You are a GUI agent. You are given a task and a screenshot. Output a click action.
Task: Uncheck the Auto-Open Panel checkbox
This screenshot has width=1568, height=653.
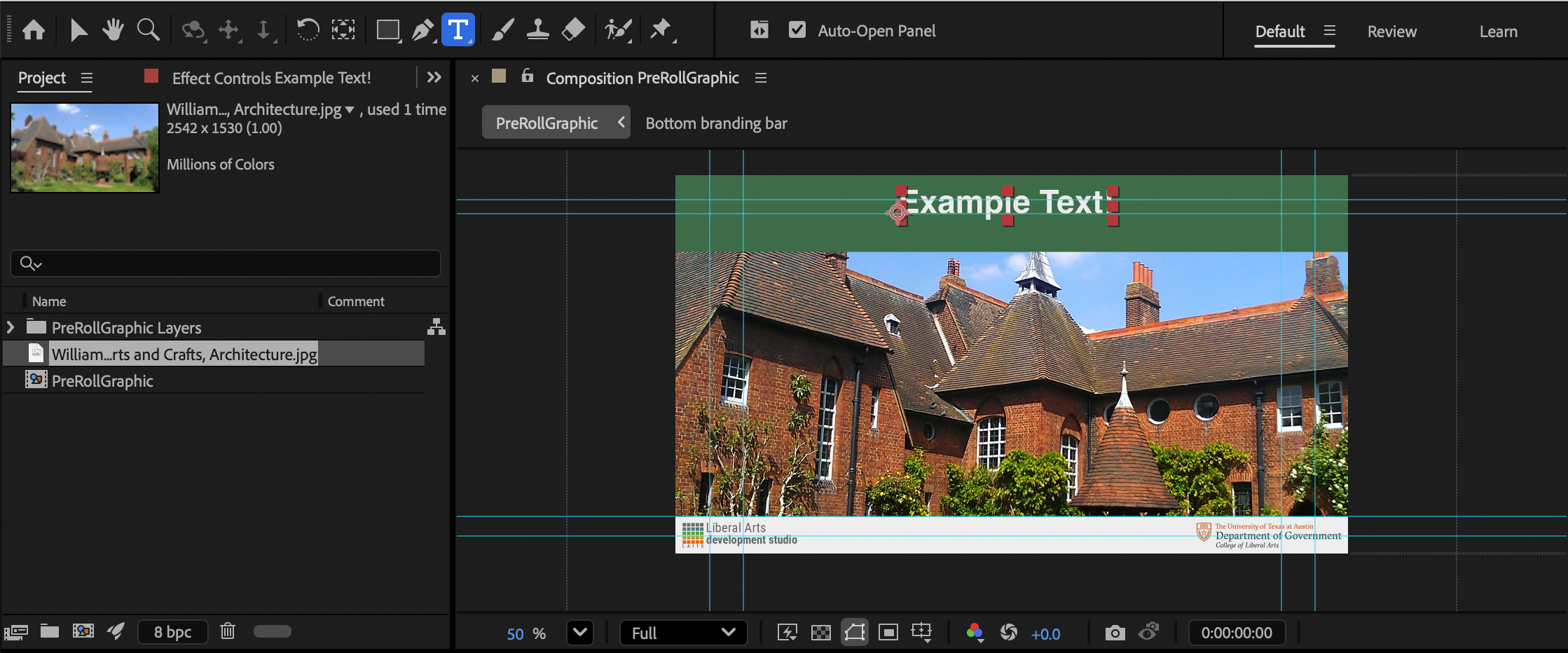click(x=797, y=30)
